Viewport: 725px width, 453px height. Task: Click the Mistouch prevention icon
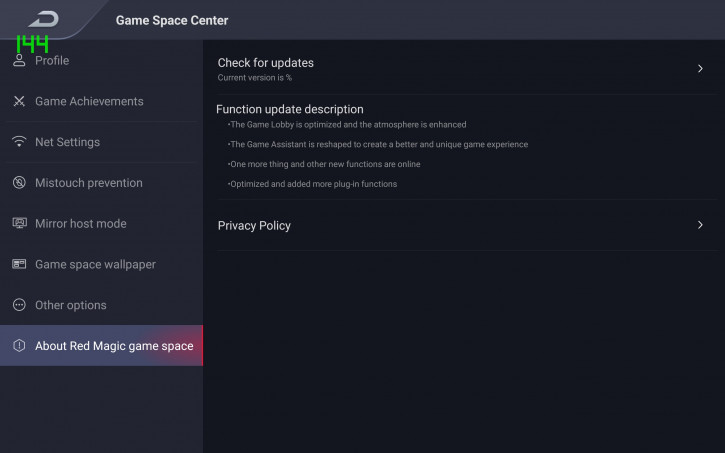pos(19,183)
